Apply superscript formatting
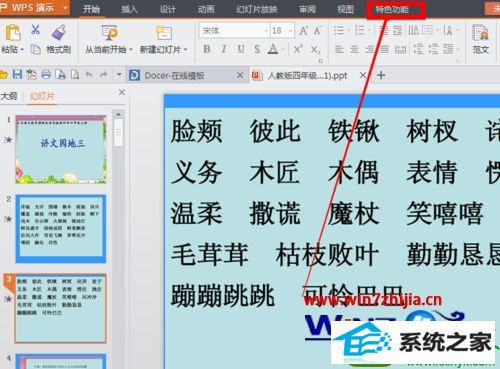This screenshot has height=369, width=500. [x=298, y=49]
